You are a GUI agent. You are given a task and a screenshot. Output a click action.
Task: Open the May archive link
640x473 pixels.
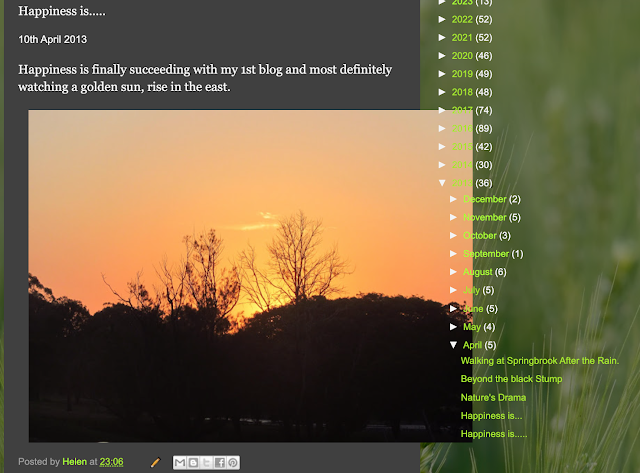pos(472,327)
